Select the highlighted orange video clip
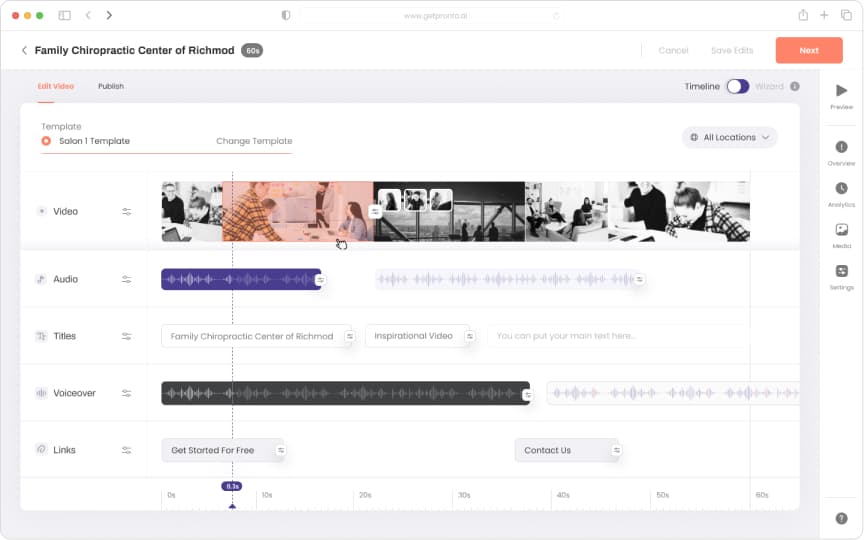Screen dimensions: 864x540 [x=298, y=212]
